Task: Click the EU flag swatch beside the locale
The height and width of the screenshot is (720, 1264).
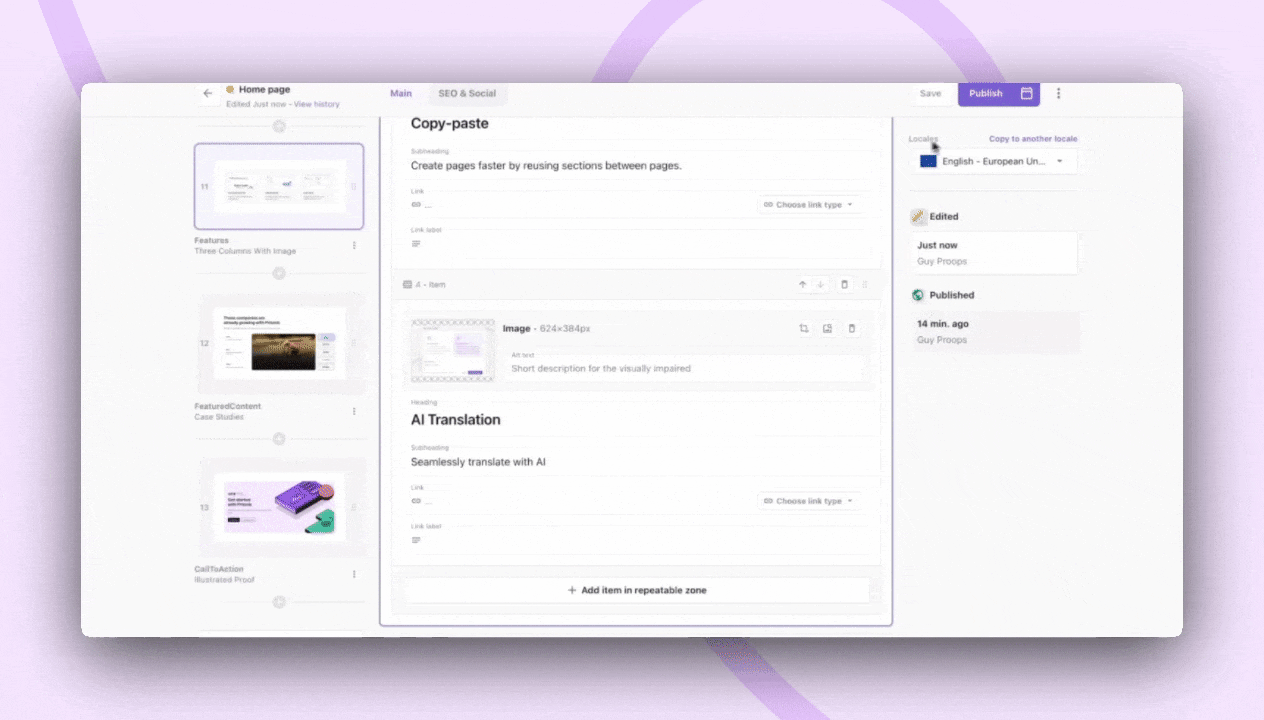Action: [x=928, y=161]
